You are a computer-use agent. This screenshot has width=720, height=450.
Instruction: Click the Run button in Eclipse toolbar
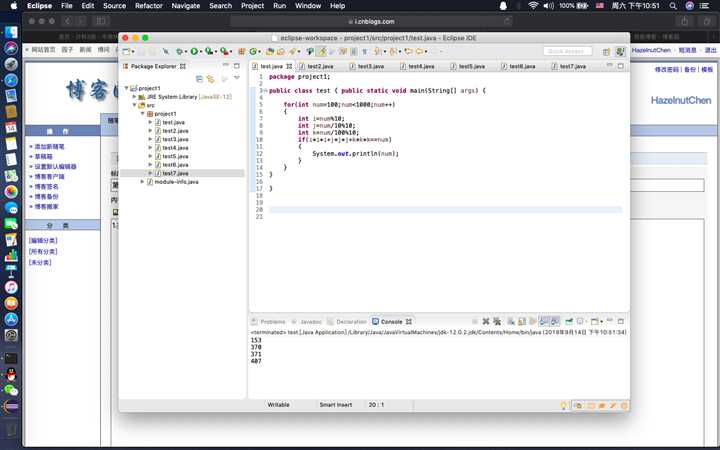194,51
